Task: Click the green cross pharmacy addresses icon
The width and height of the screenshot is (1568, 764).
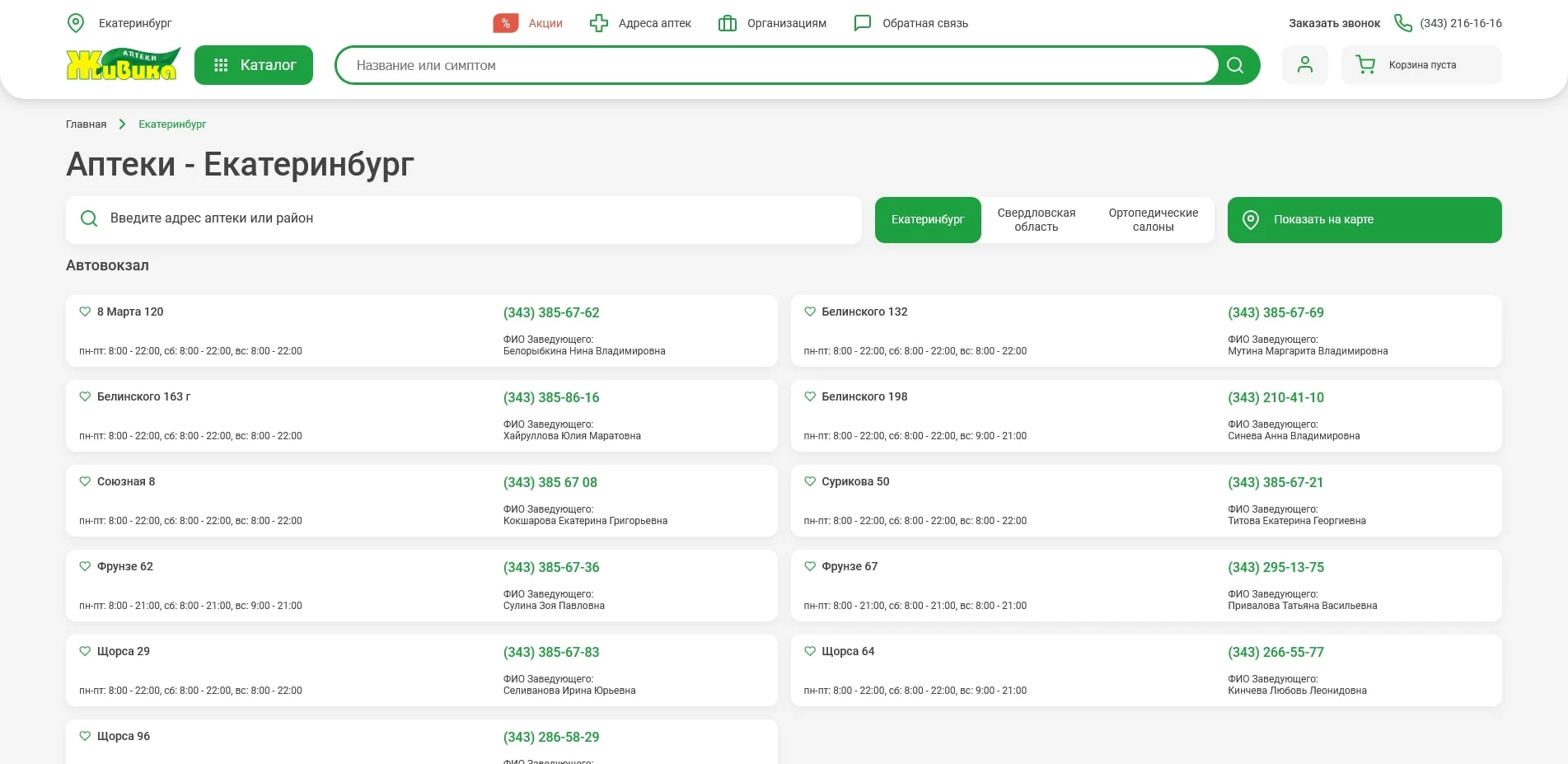Action: [599, 23]
